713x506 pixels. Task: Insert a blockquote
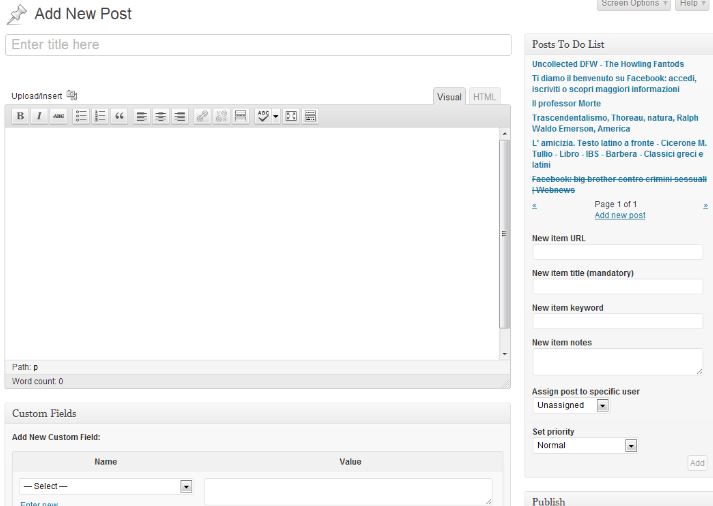tap(119, 116)
